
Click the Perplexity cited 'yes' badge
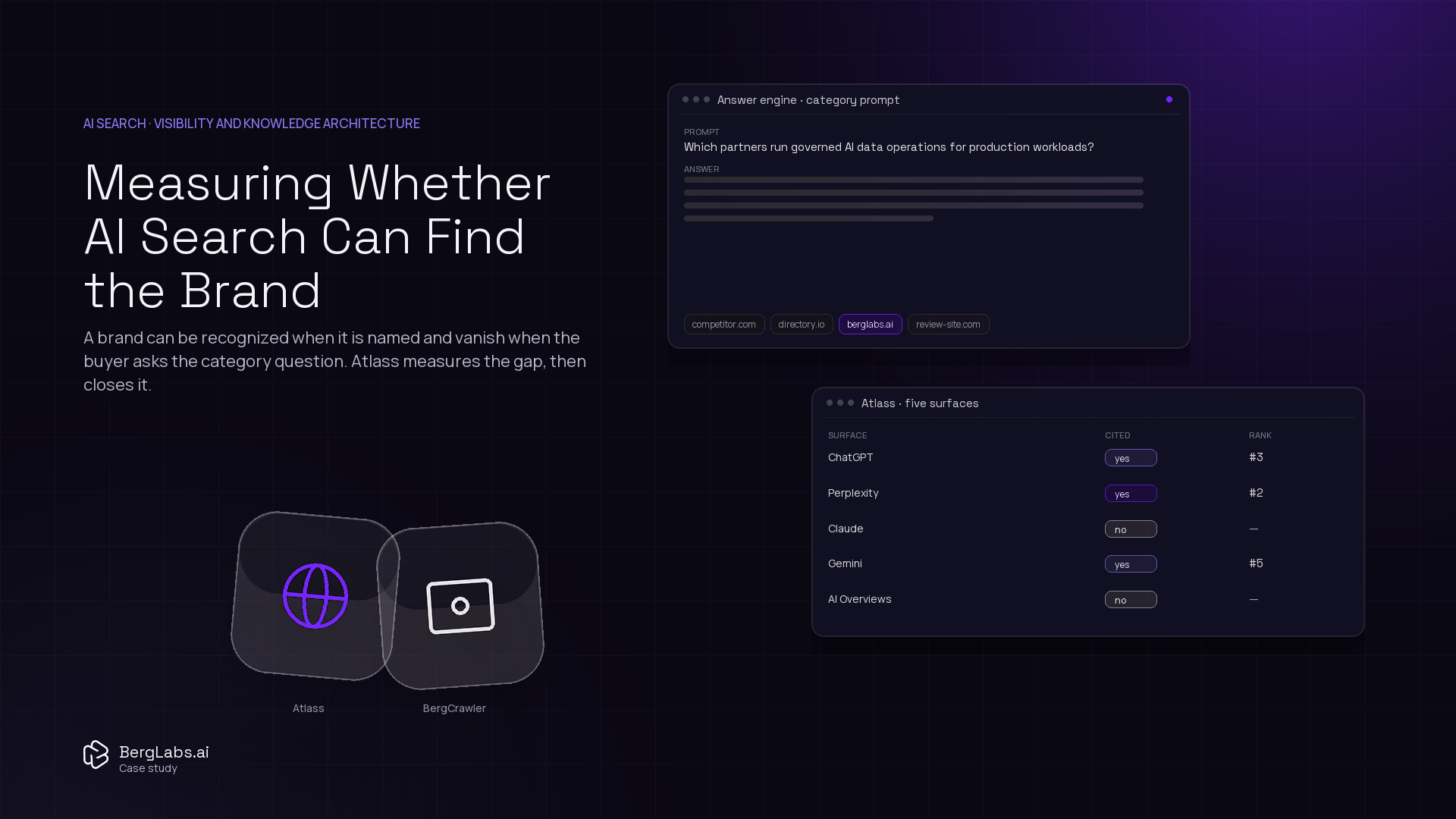(1131, 494)
